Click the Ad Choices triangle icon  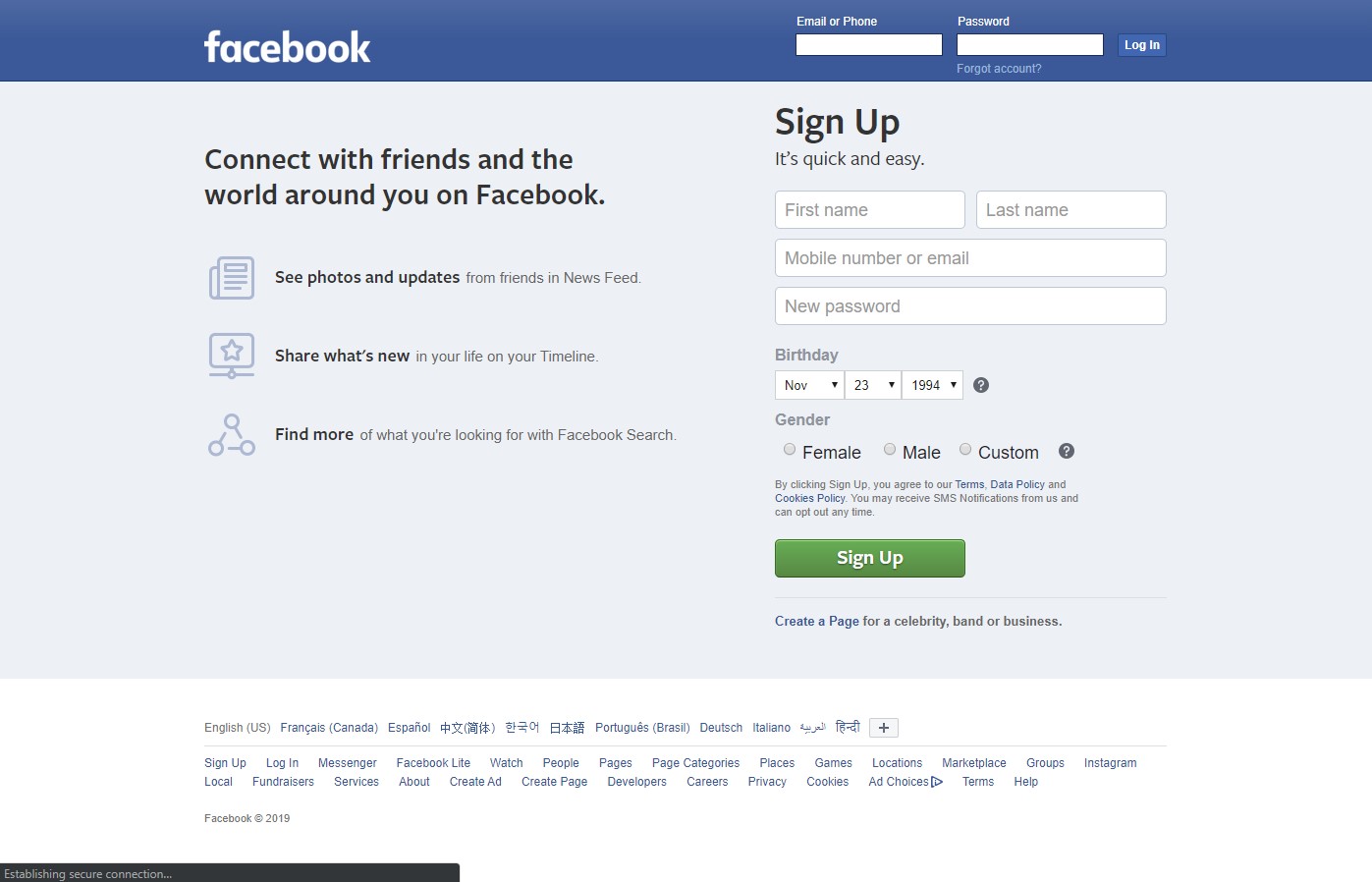[937, 782]
